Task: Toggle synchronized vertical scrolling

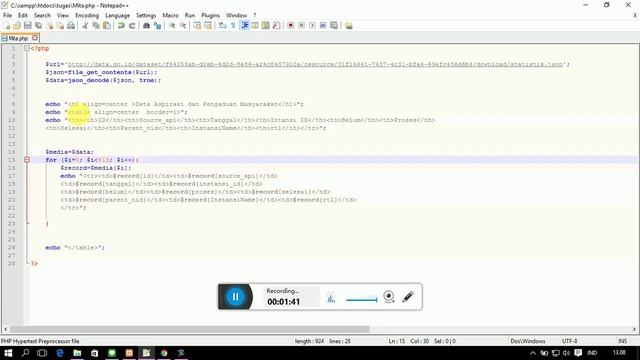Action: coord(197,26)
